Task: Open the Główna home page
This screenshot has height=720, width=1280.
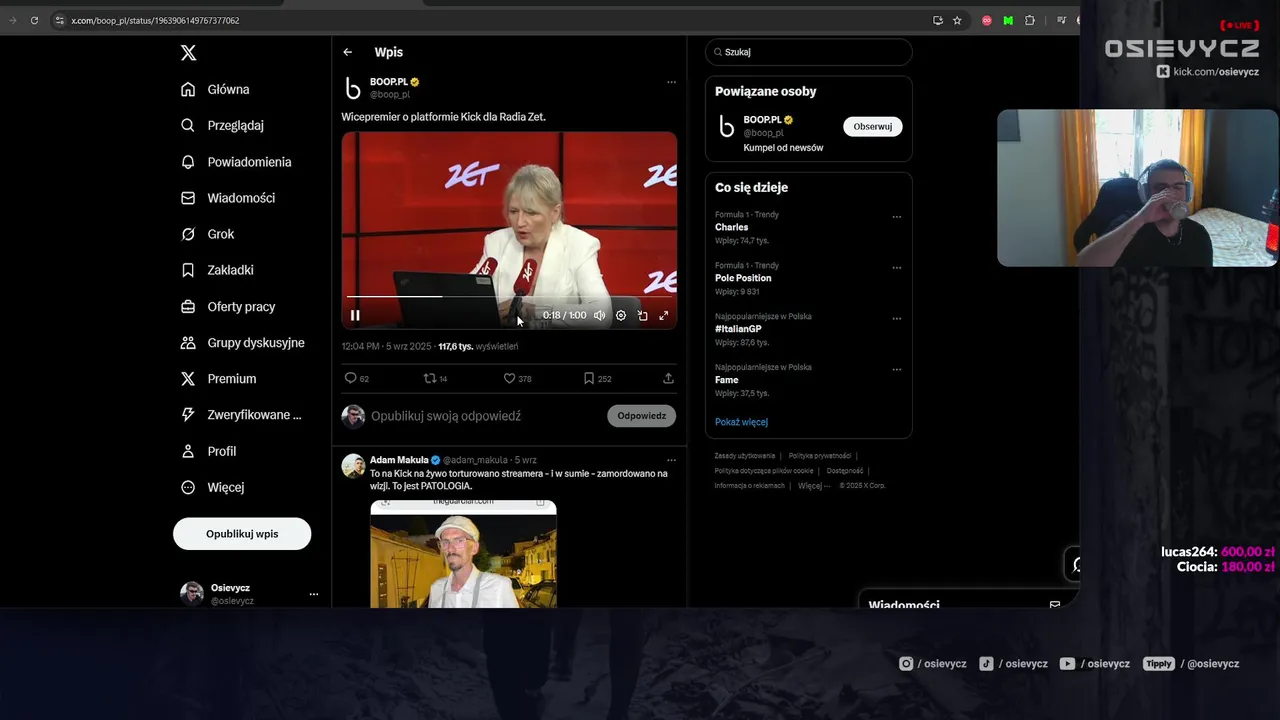Action: [215, 89]
